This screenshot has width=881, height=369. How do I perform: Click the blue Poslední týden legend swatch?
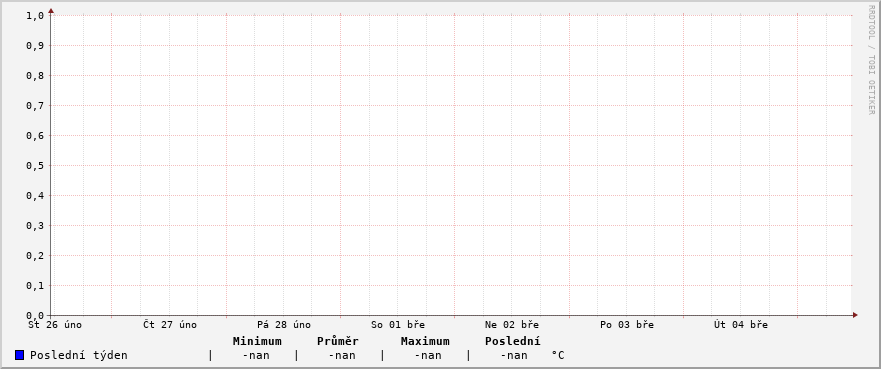pyautogui.click(x=20, y=355)
